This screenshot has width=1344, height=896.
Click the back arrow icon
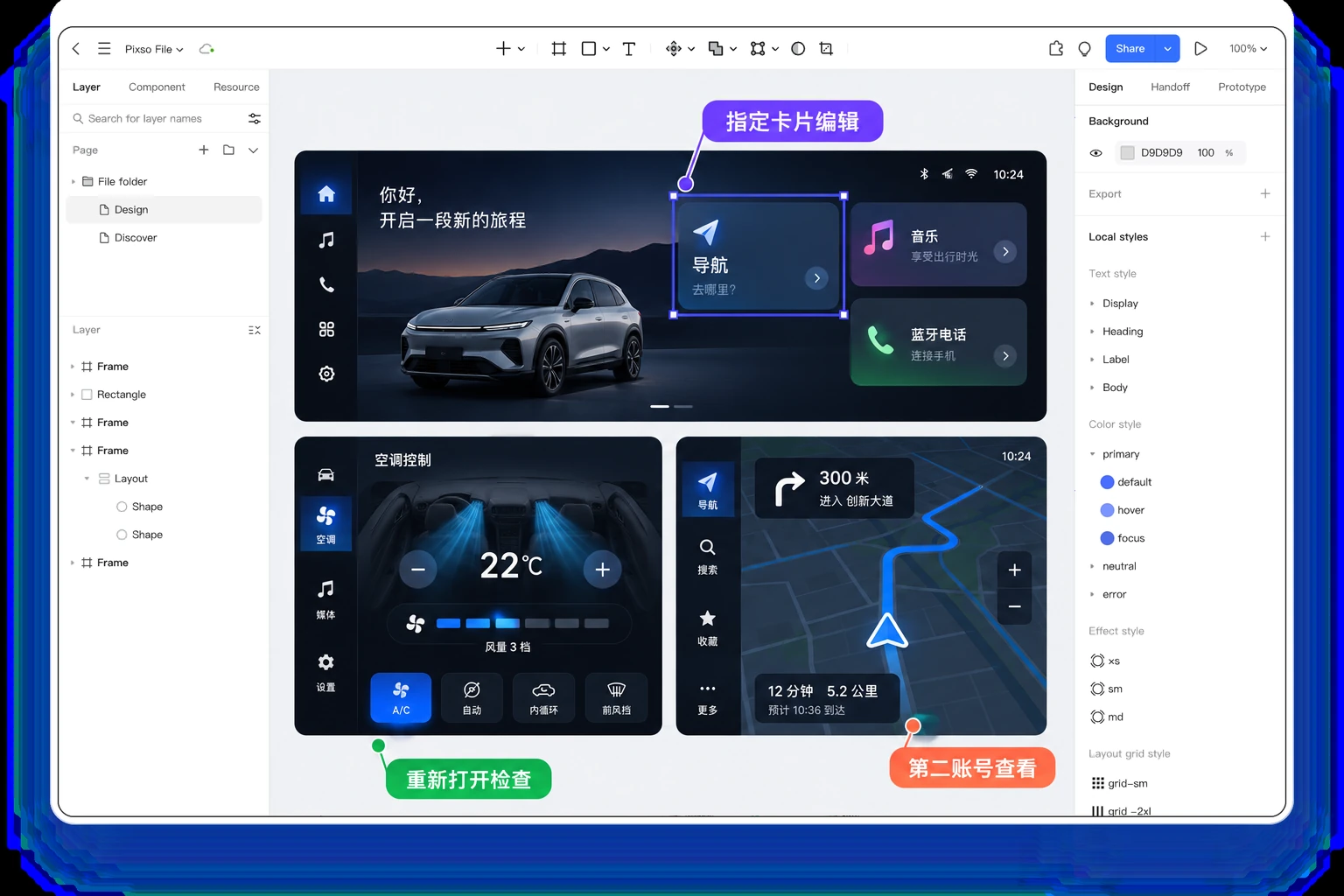[x=76, y=49]
